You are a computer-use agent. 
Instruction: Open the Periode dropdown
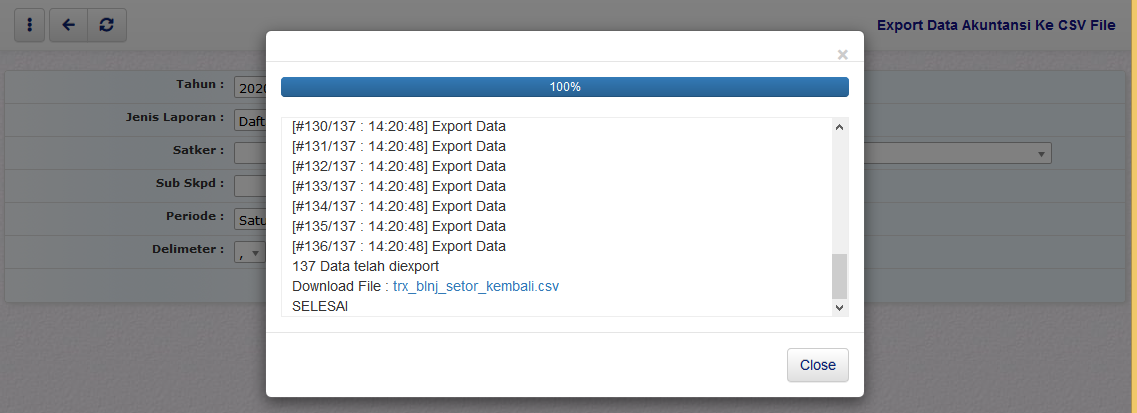[x=250, y=219]
